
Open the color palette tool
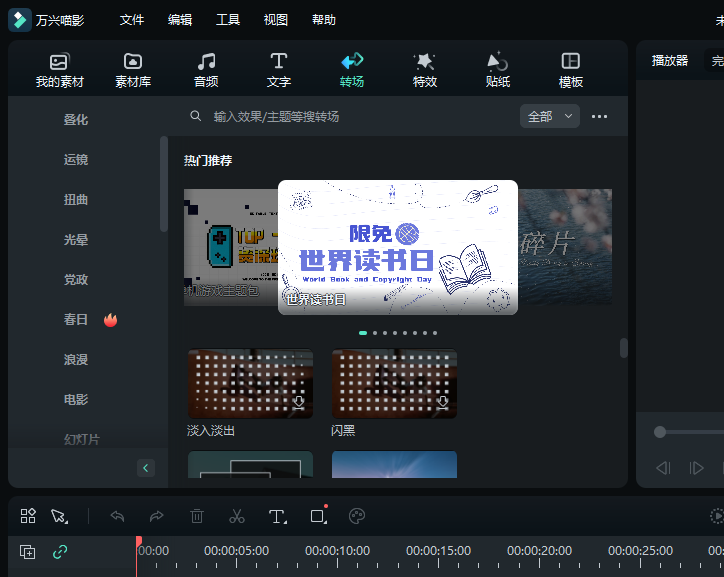(x=357, y=516)
